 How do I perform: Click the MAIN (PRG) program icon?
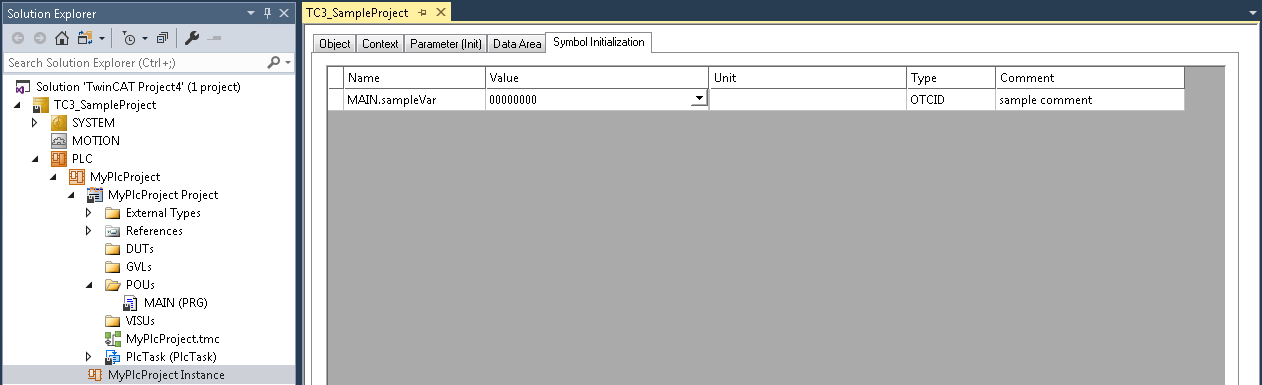pyautogui.click(x=130, y=303)
